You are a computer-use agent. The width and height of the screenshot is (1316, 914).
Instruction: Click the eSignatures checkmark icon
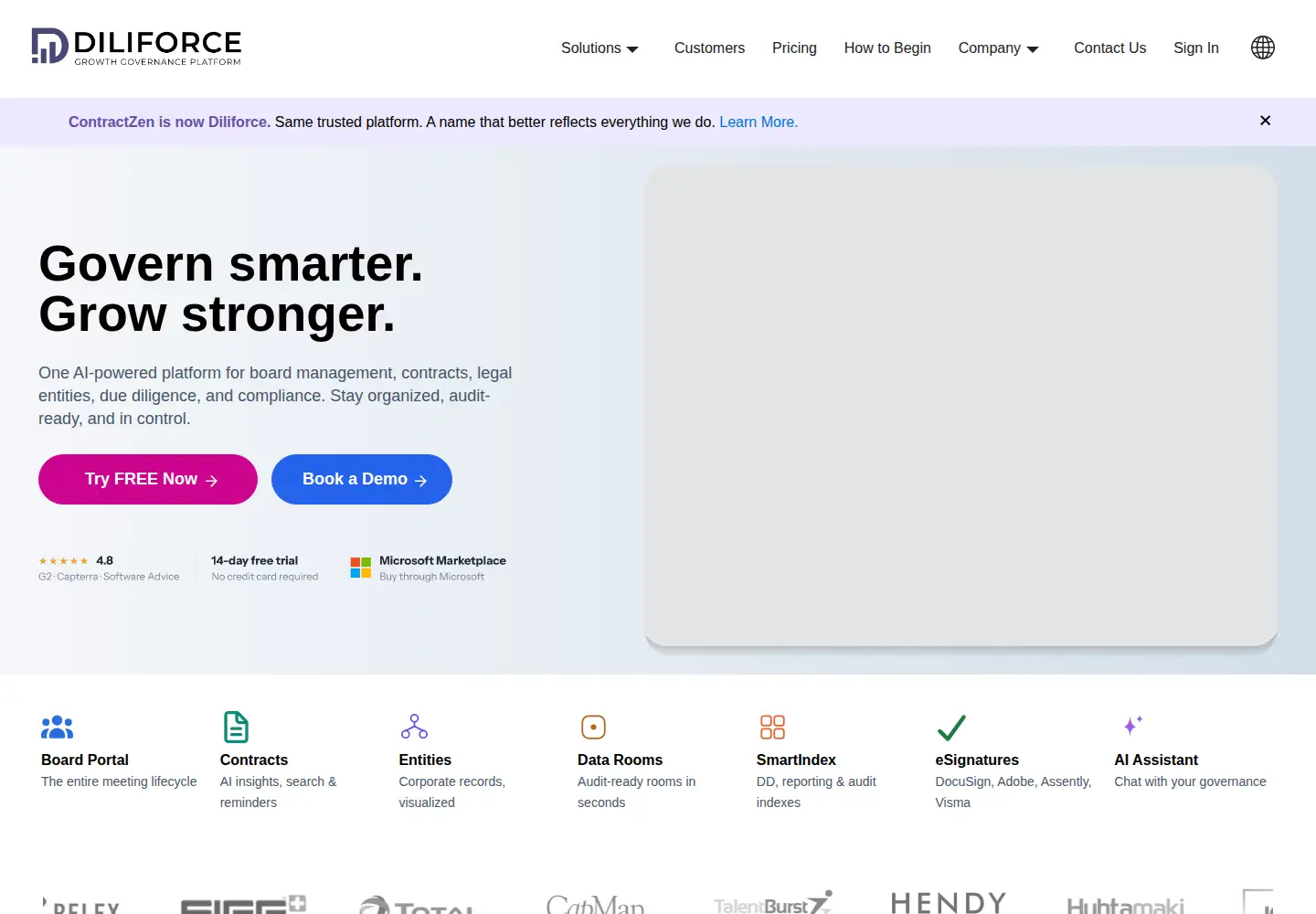[951, 728]
